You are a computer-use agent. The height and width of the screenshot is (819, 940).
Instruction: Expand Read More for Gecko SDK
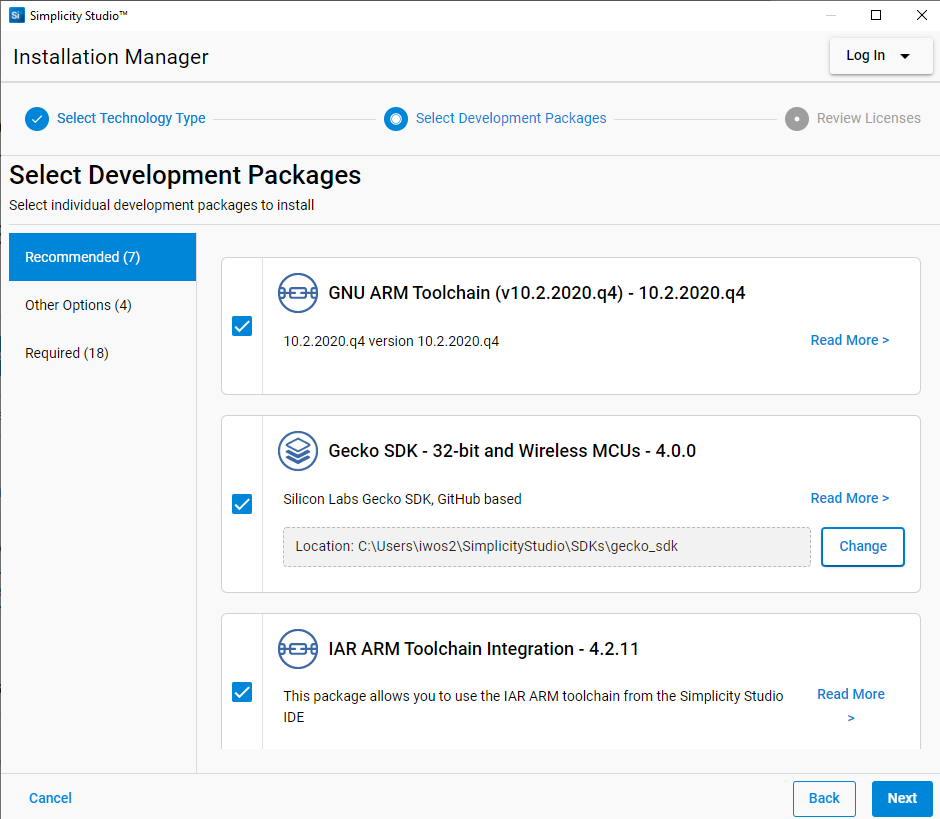pyautogui.click(x=849, y=498)
